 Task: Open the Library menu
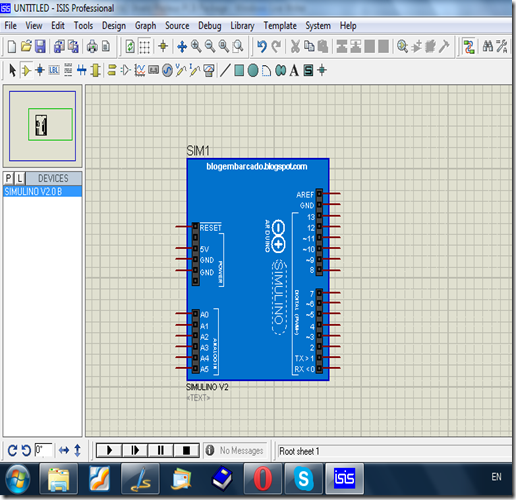pos(242,26)
